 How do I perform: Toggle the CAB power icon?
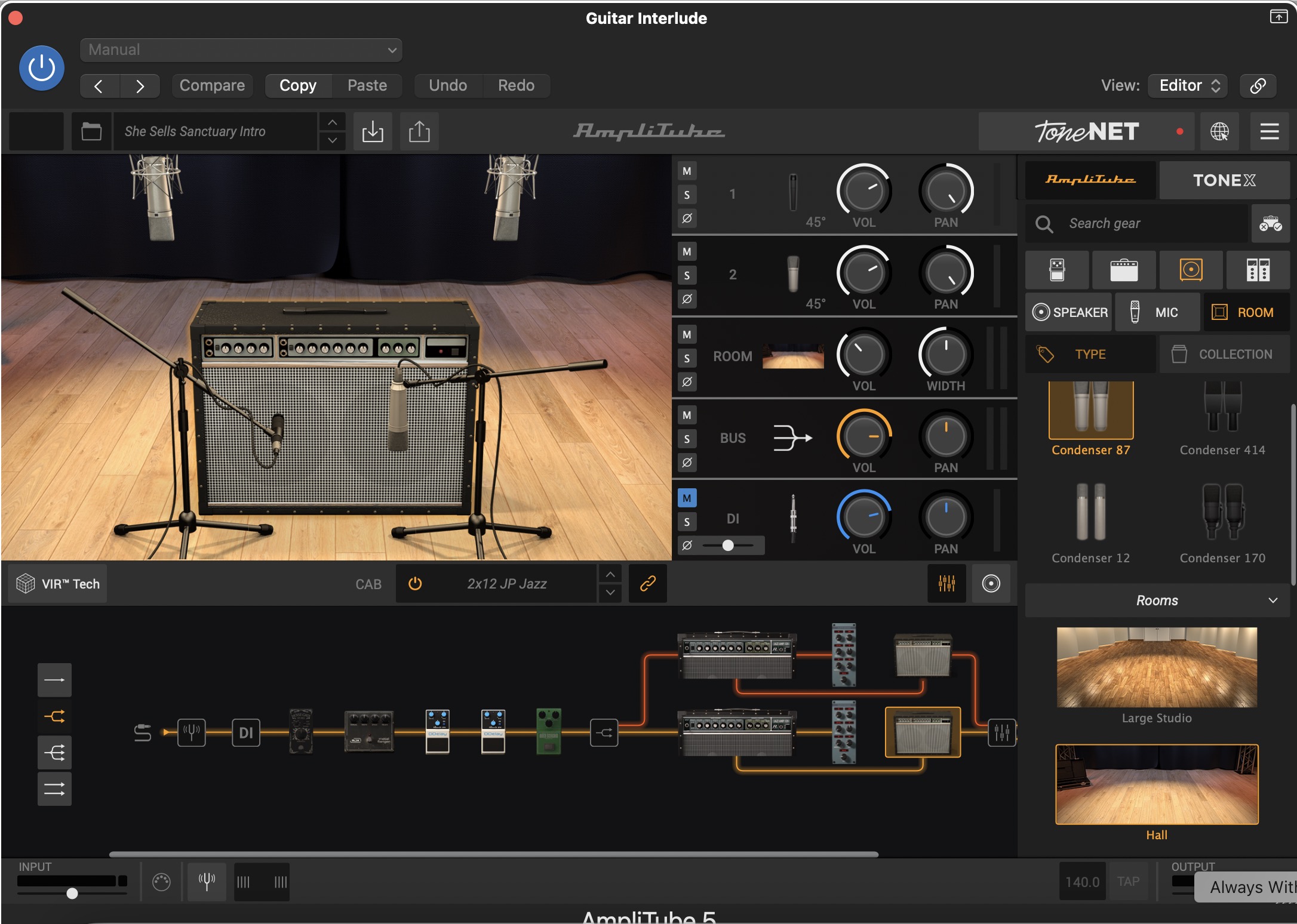tap(415, 584)
